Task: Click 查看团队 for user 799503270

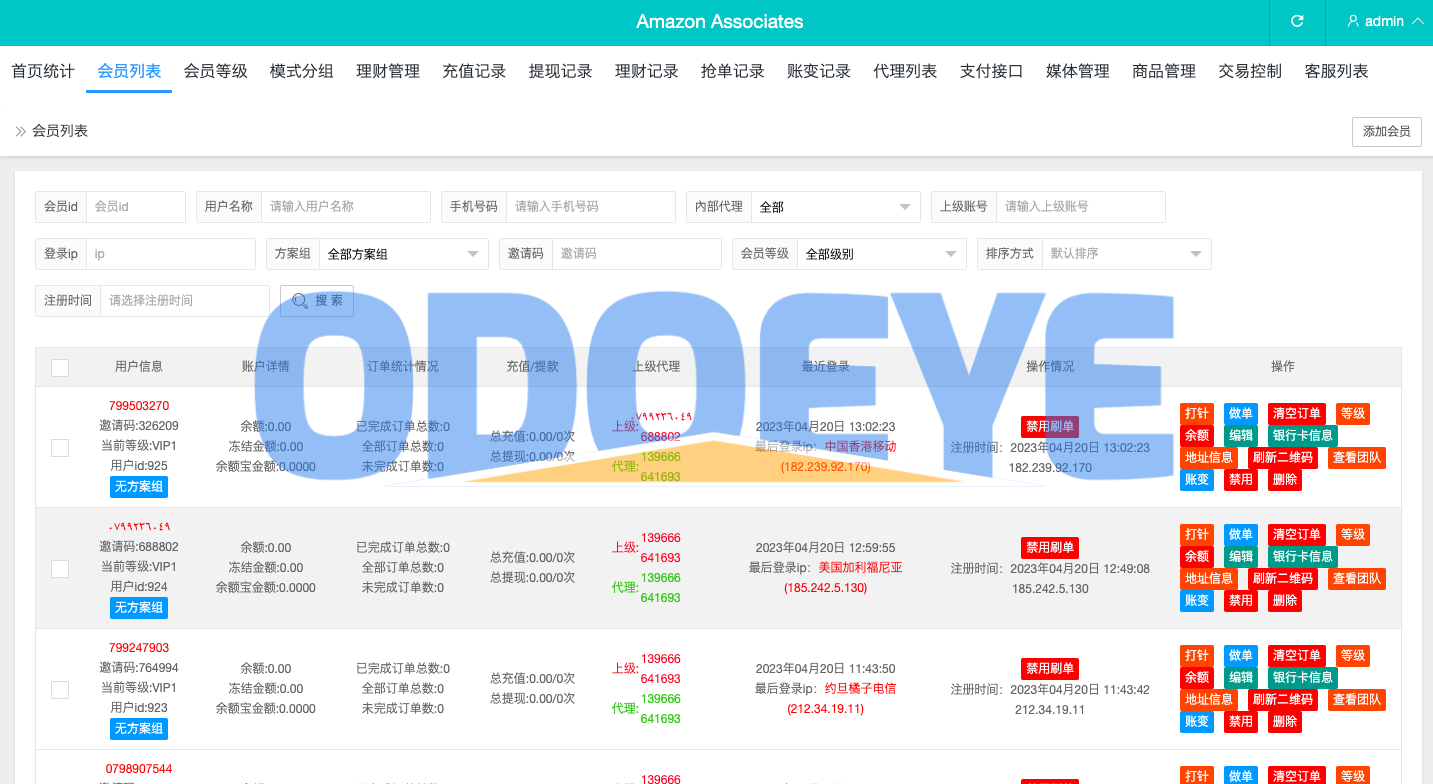Action: pos(1357,458)
